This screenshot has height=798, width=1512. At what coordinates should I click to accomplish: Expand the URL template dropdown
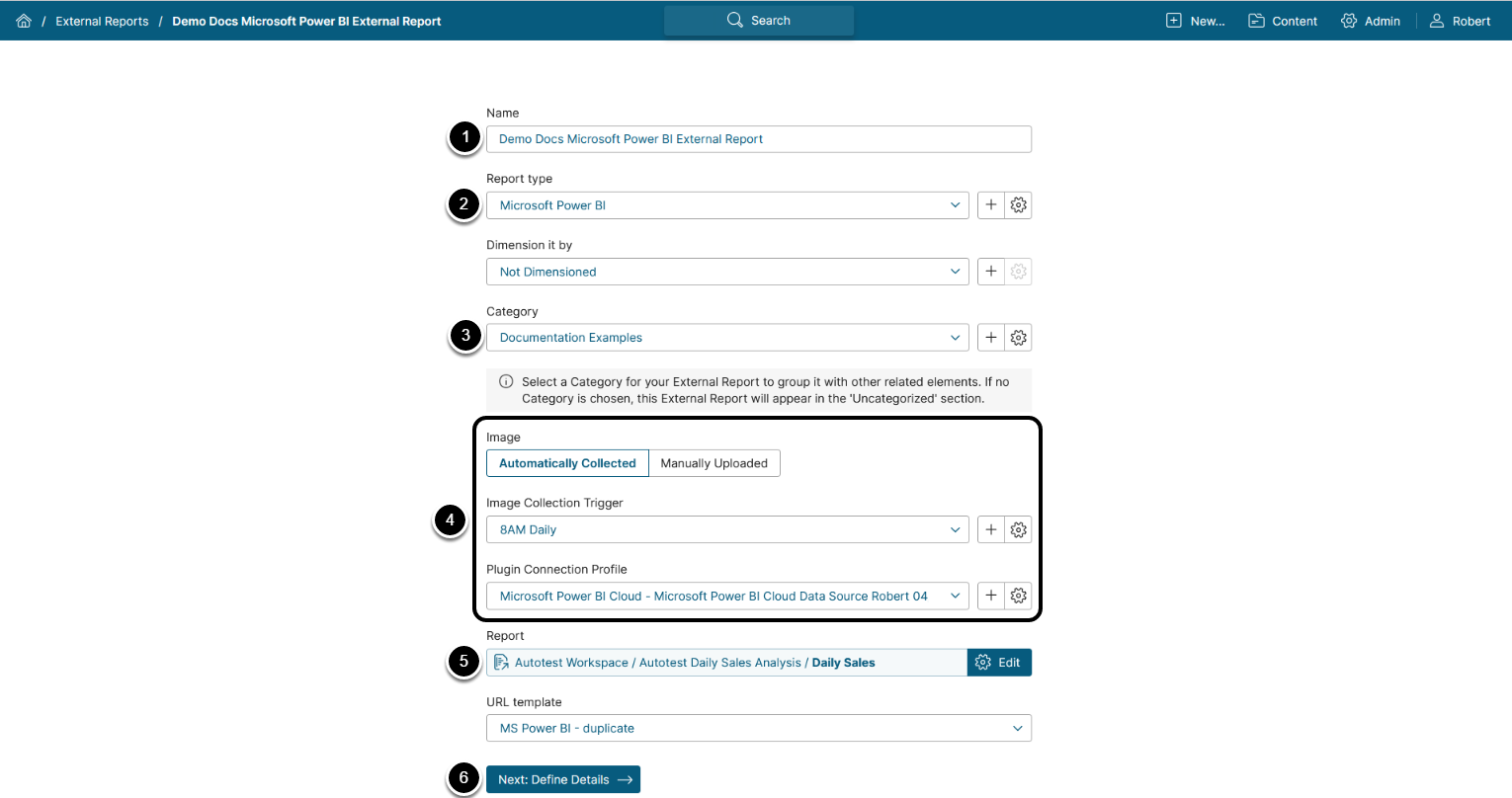coord(758,729)
